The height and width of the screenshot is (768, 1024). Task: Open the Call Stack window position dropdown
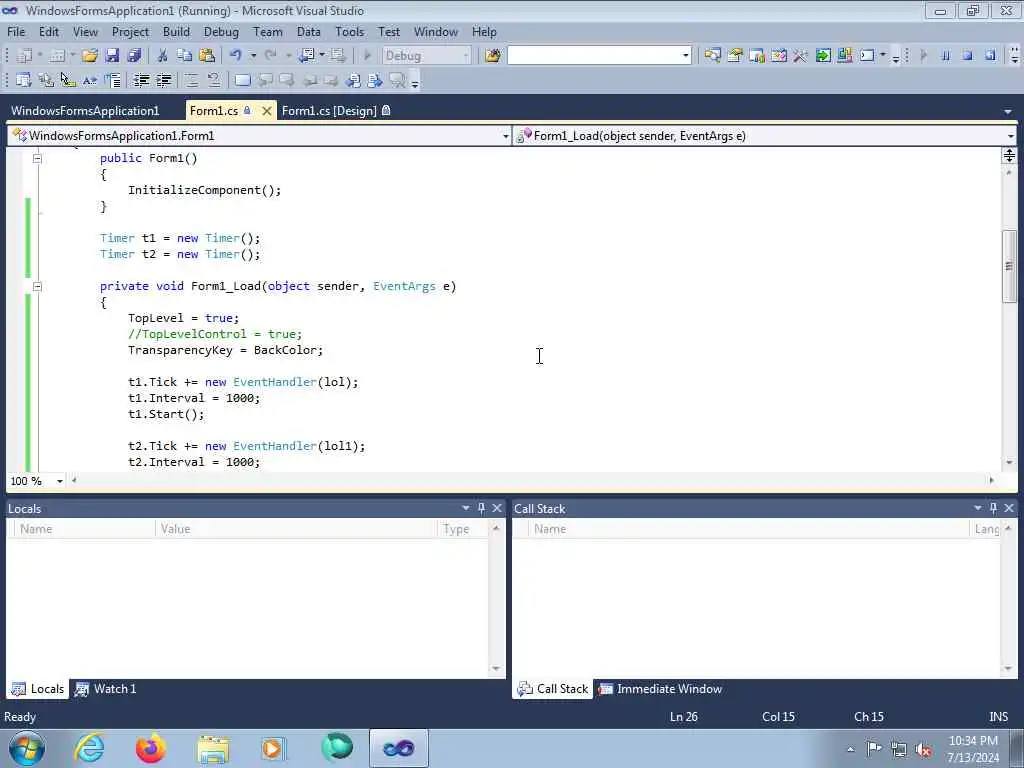click(978, 508)
